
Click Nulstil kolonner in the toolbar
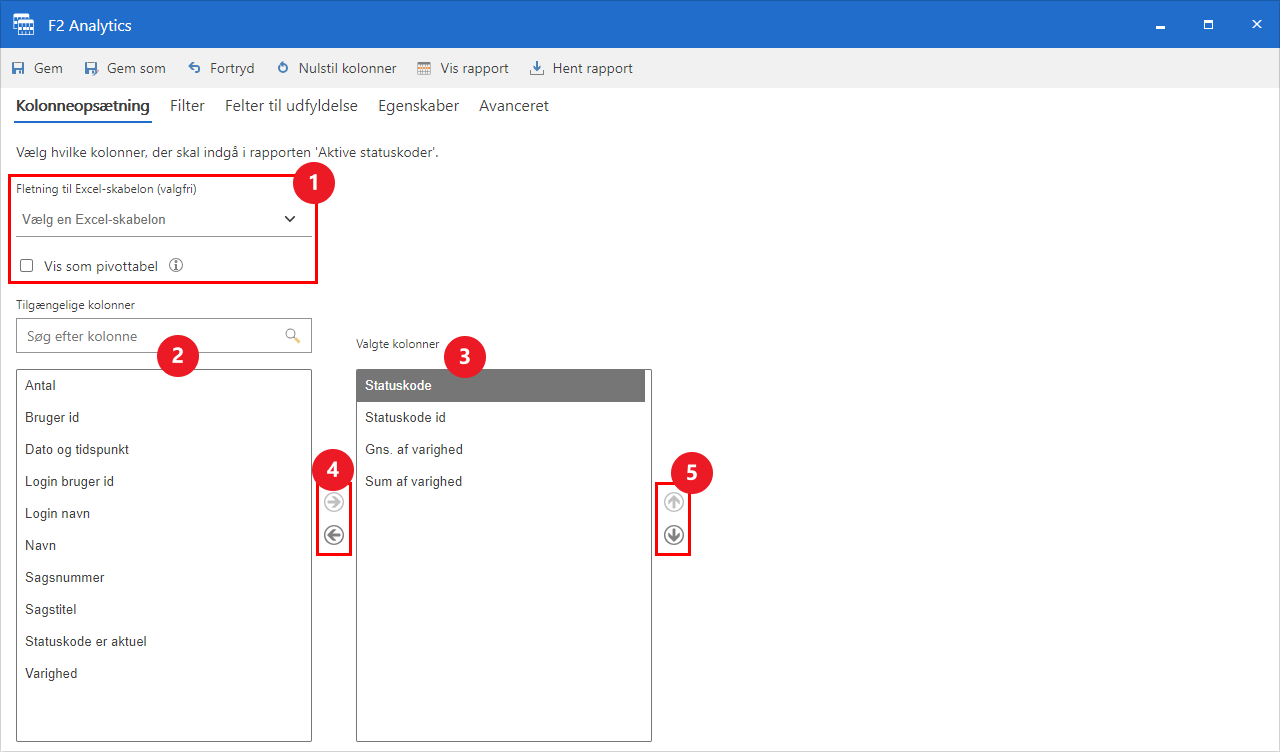[336, 69]
